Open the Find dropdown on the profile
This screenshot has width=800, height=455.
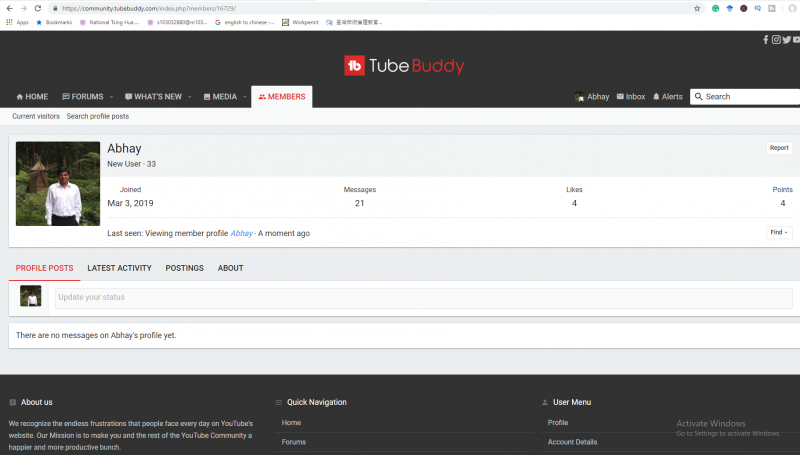[x=779, y=232]
